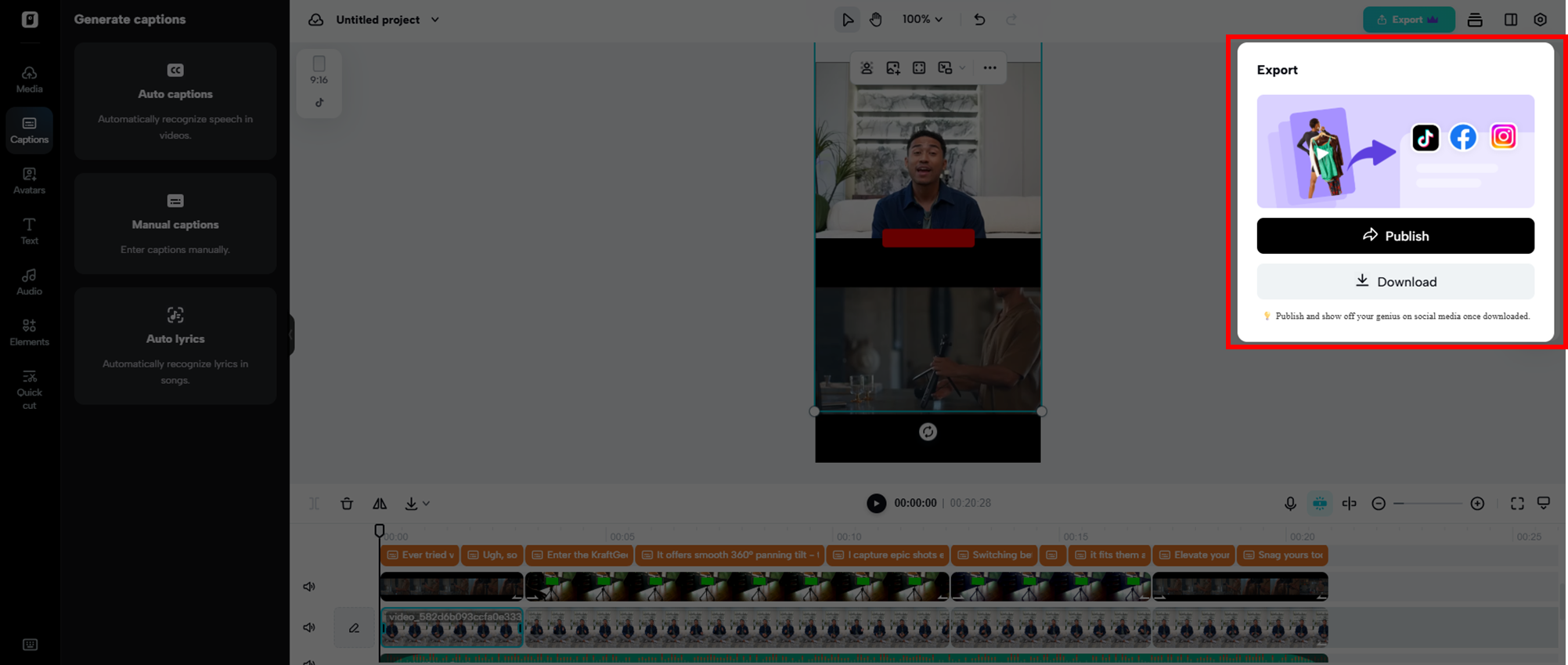
Task: Select the 'Snag yours' caption clip
Action: pos(1282,555)
